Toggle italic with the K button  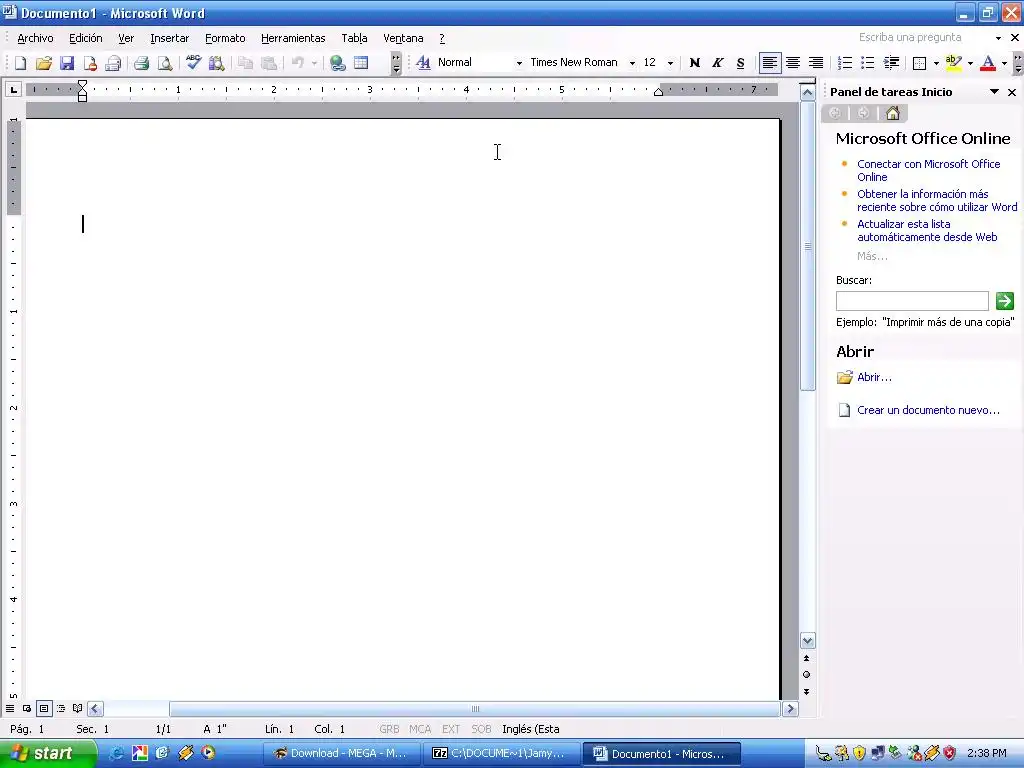718,63
